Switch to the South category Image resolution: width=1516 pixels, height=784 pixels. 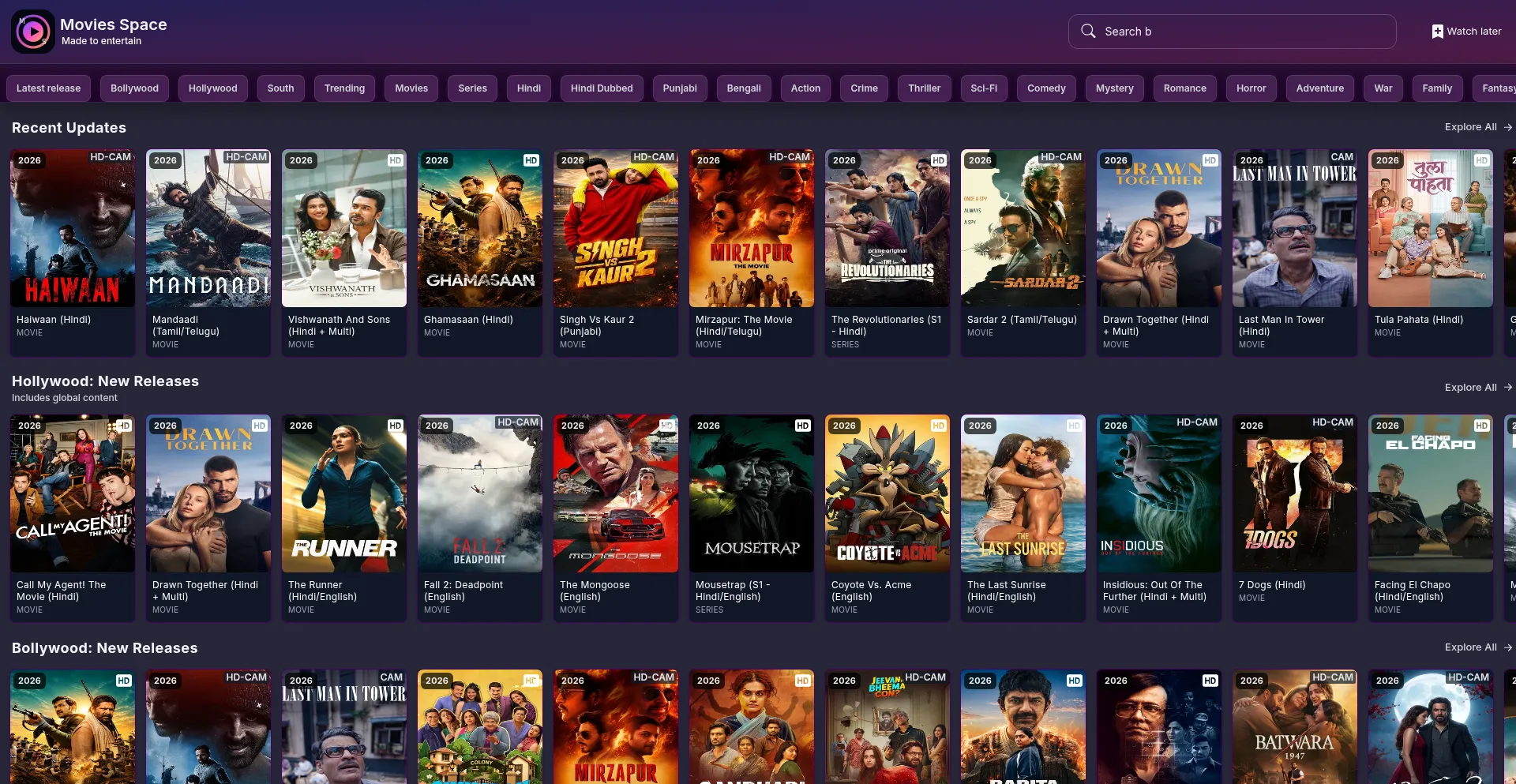tap(280, 88)
